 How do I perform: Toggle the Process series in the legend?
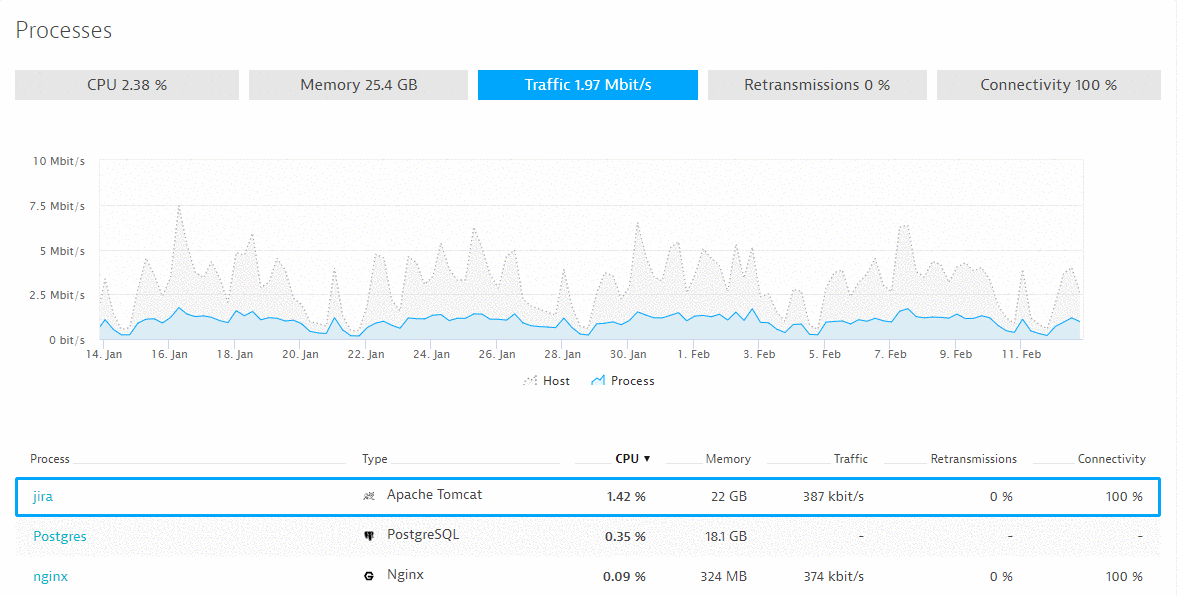[622, 381]
